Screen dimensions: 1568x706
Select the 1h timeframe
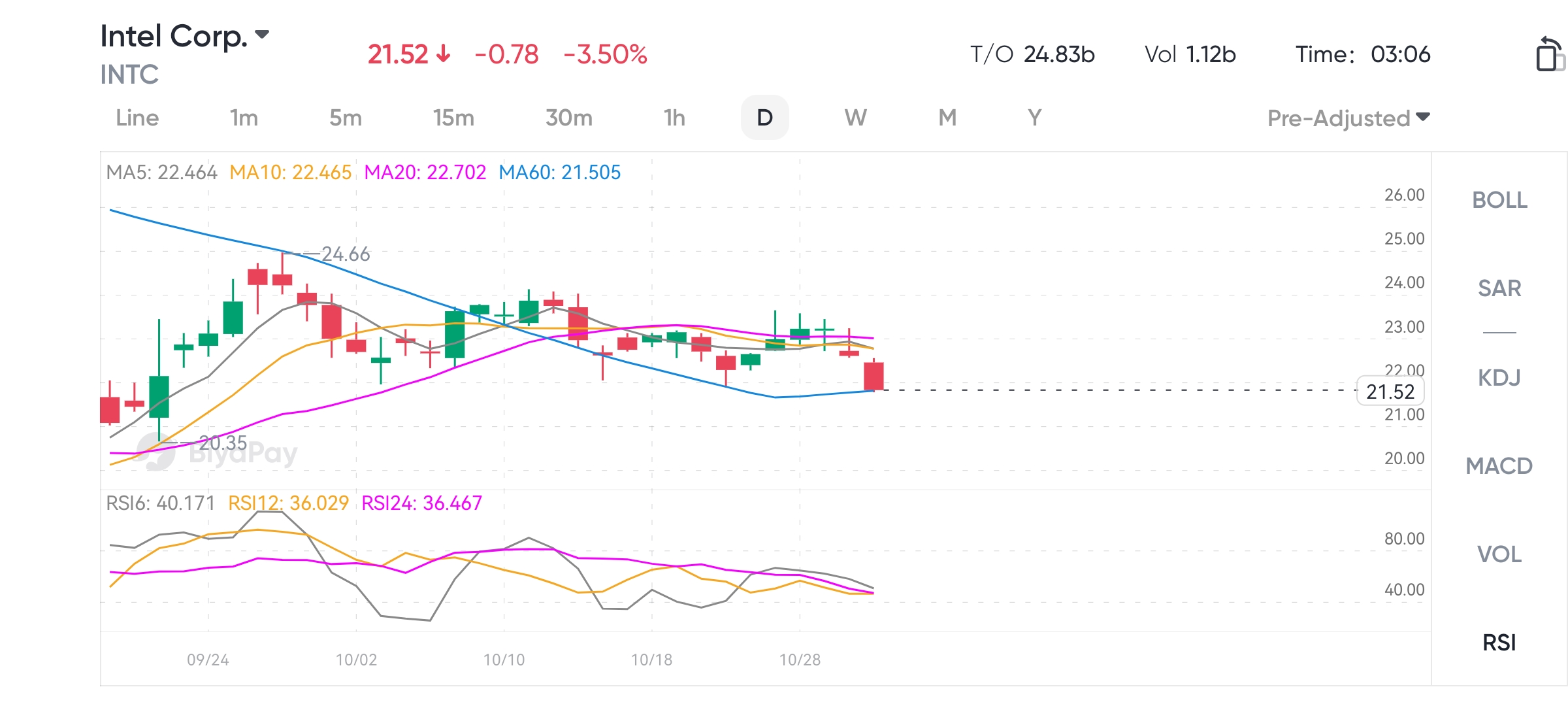(674, 118)
